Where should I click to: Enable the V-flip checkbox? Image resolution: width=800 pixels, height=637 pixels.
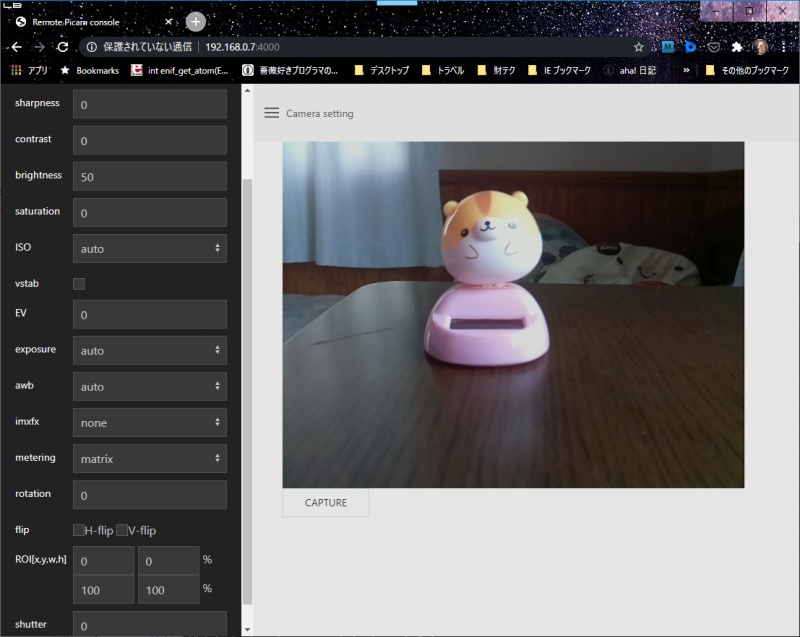tap(122, 531)
